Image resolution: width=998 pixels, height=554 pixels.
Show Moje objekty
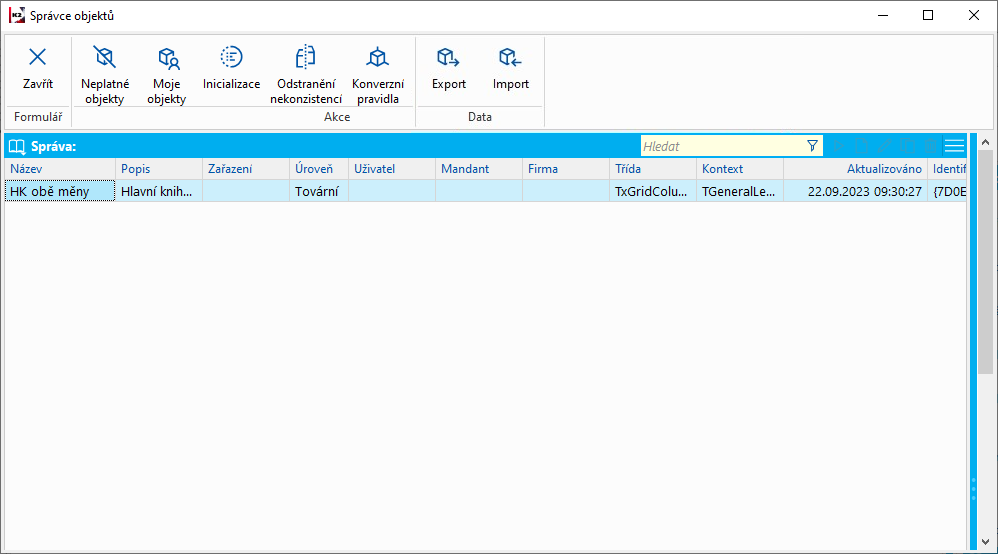tap(167, 74)
